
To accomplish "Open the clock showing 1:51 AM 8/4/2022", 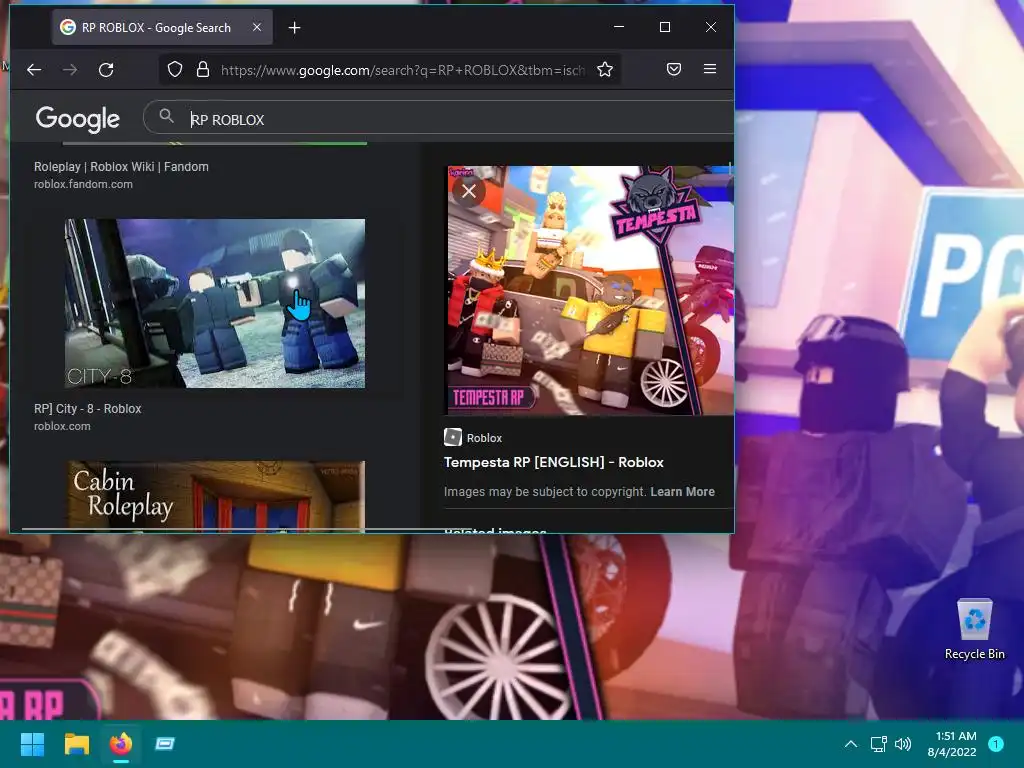I will pos(952,744).
